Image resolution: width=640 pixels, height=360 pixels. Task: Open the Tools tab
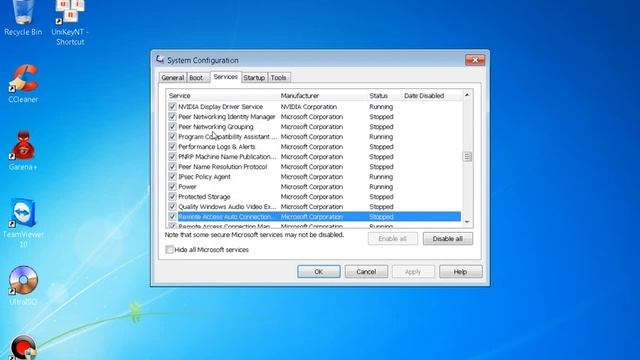[x=278, y=78]
